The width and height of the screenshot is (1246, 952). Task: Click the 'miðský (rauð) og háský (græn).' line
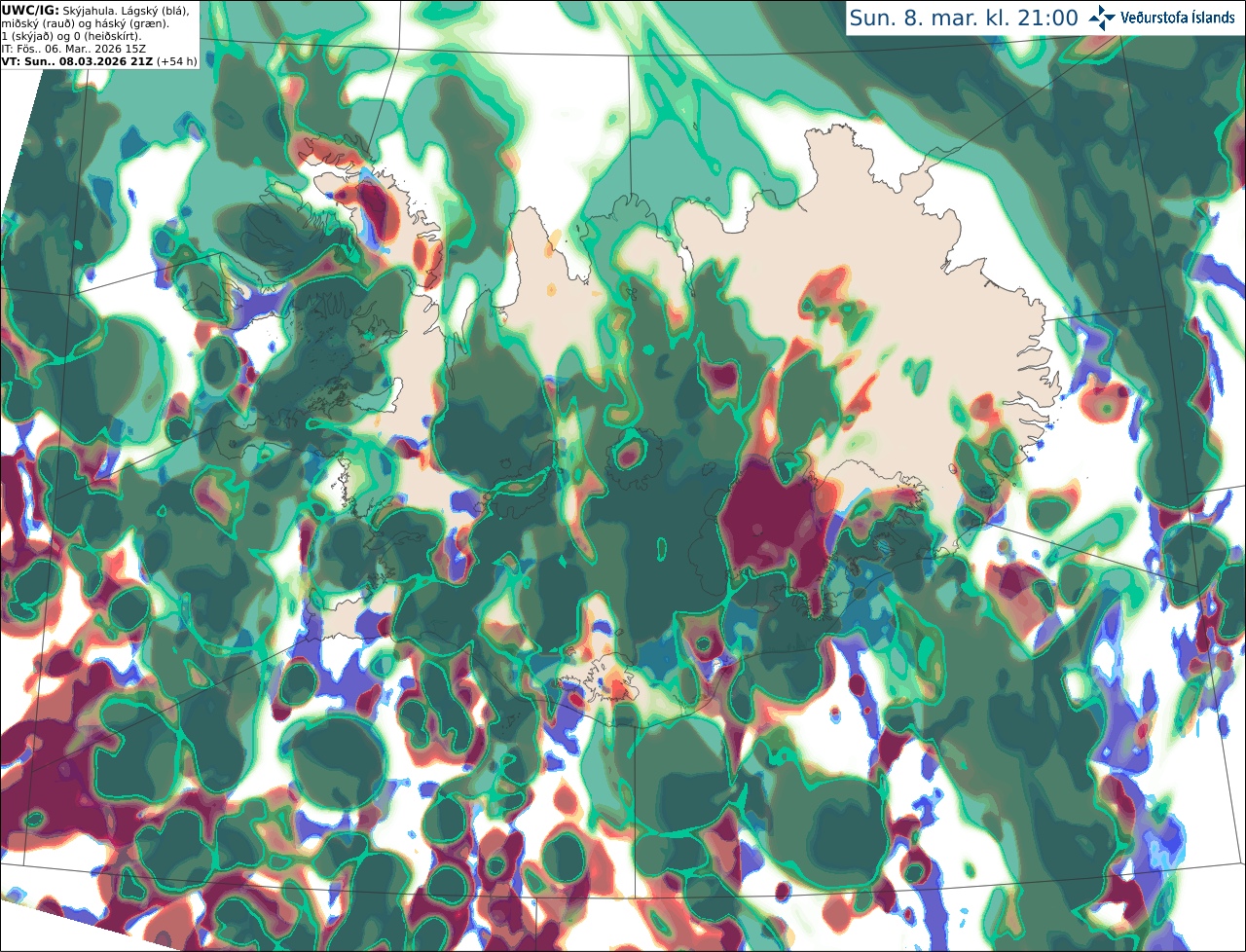84,23
